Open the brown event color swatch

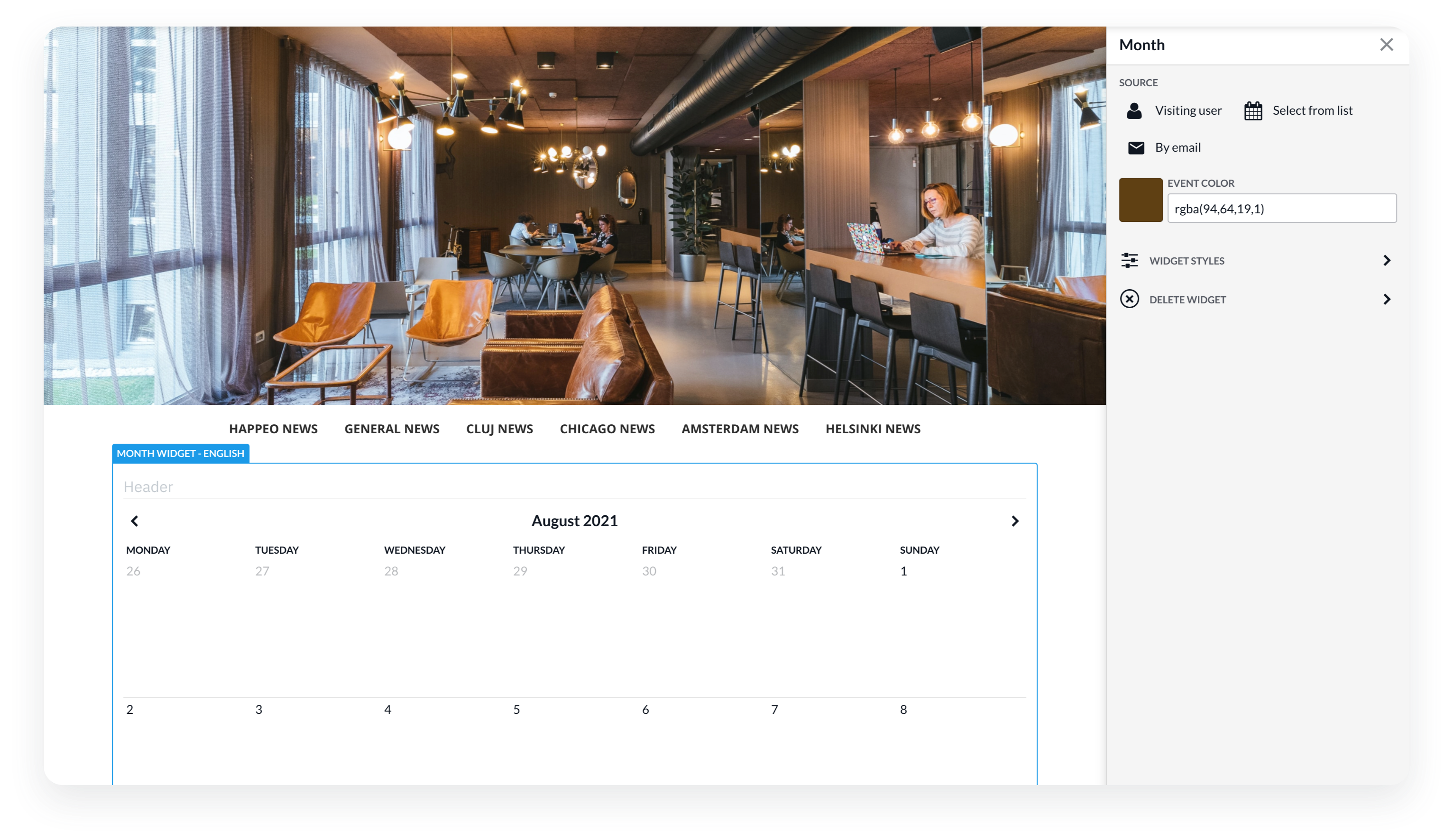[x=1140, y=200]
